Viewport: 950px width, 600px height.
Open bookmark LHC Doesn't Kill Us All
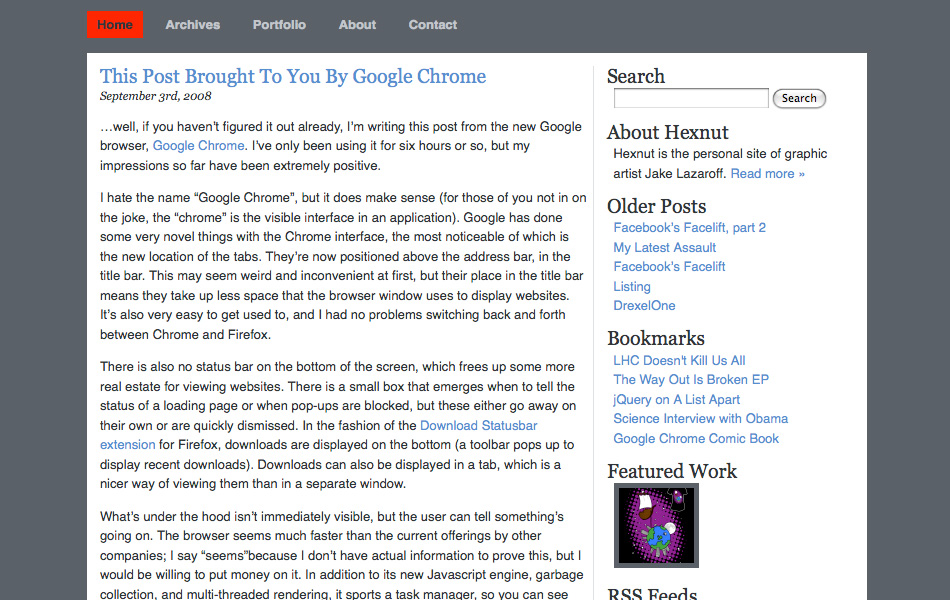[679, 361]
